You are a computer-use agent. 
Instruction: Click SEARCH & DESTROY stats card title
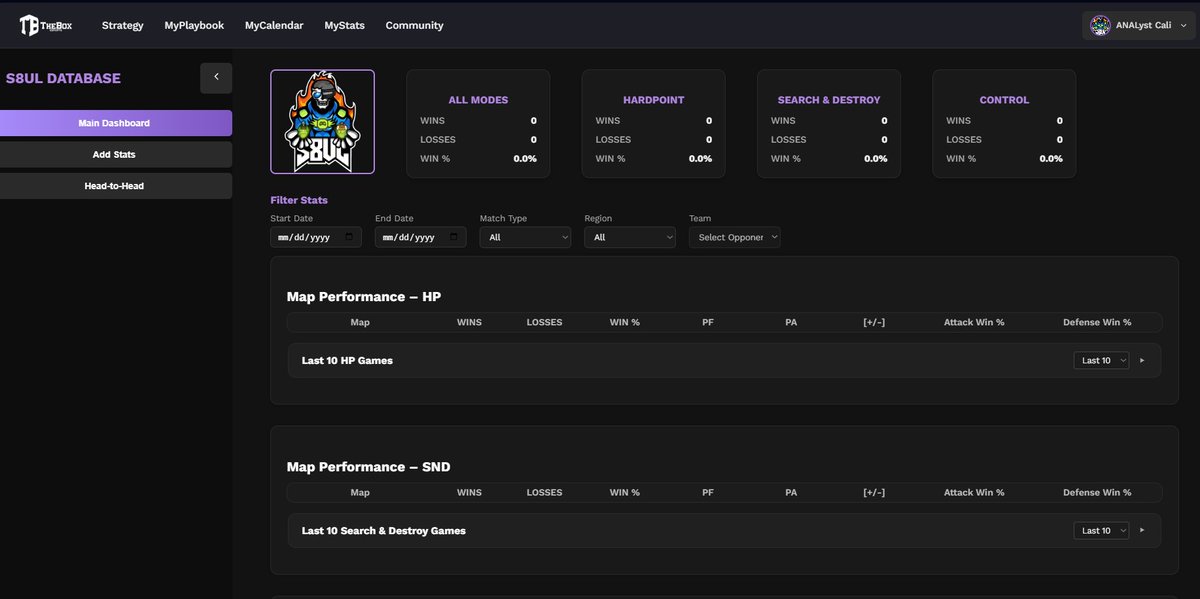(x=829, y=100)
